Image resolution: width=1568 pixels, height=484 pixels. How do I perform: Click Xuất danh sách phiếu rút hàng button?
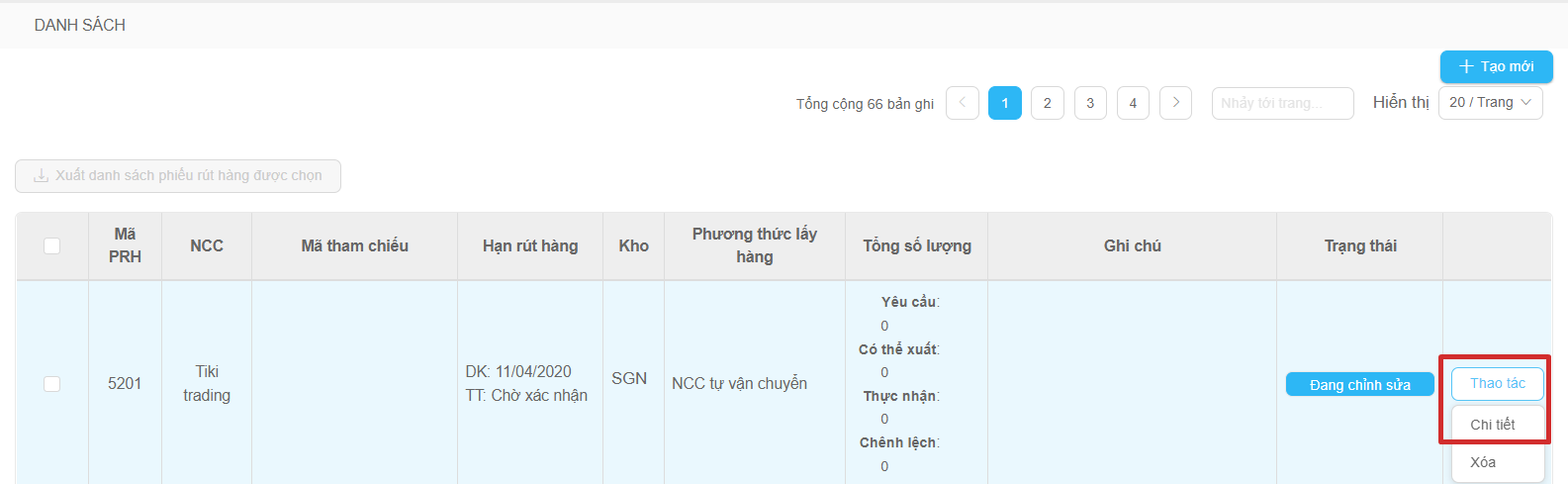tap(178, 176)
